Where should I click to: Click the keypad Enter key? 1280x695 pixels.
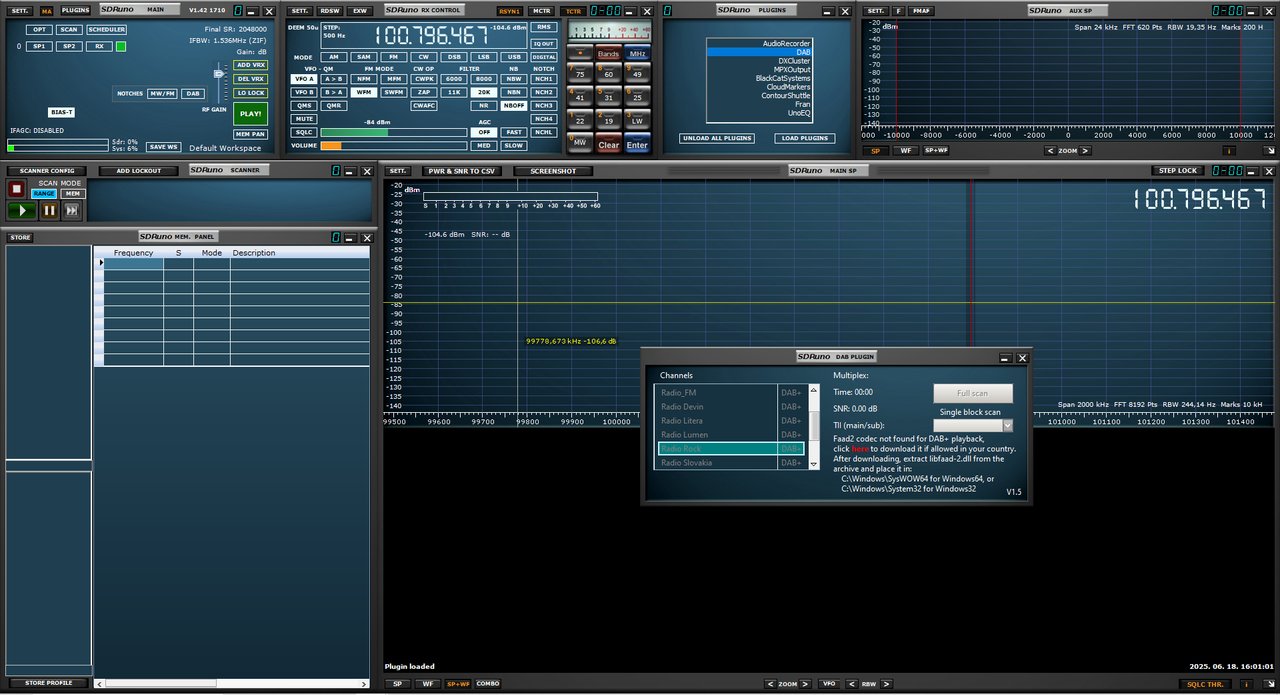click(637, 142)
